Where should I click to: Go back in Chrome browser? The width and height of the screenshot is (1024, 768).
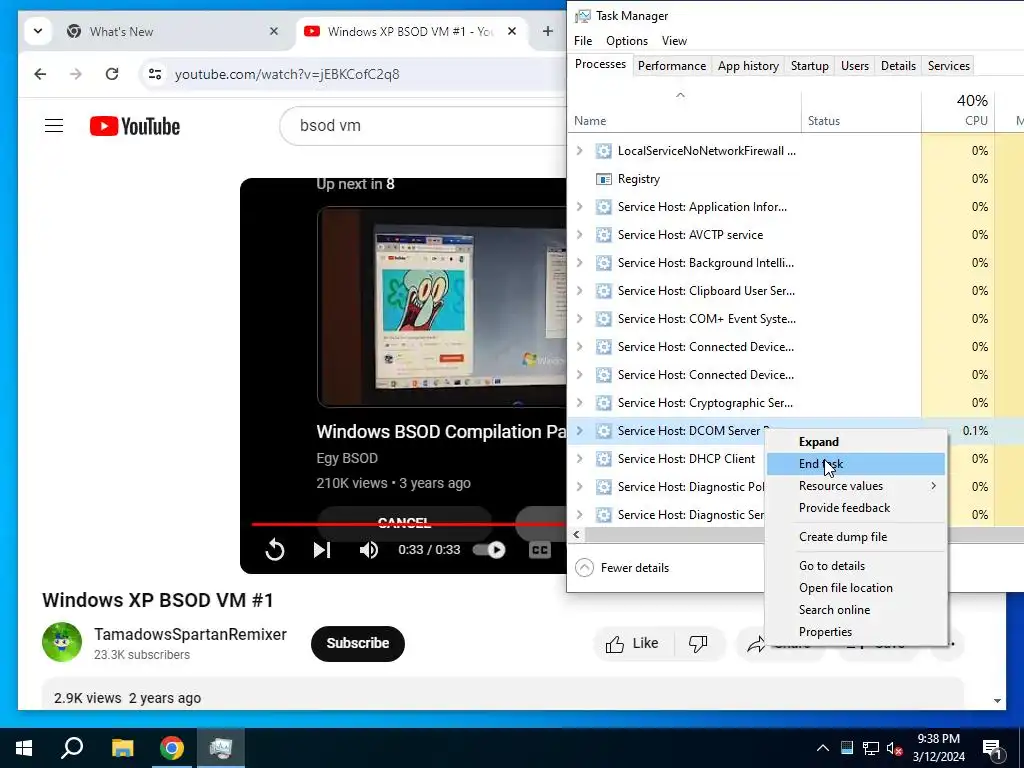click(x=40, y=74)
